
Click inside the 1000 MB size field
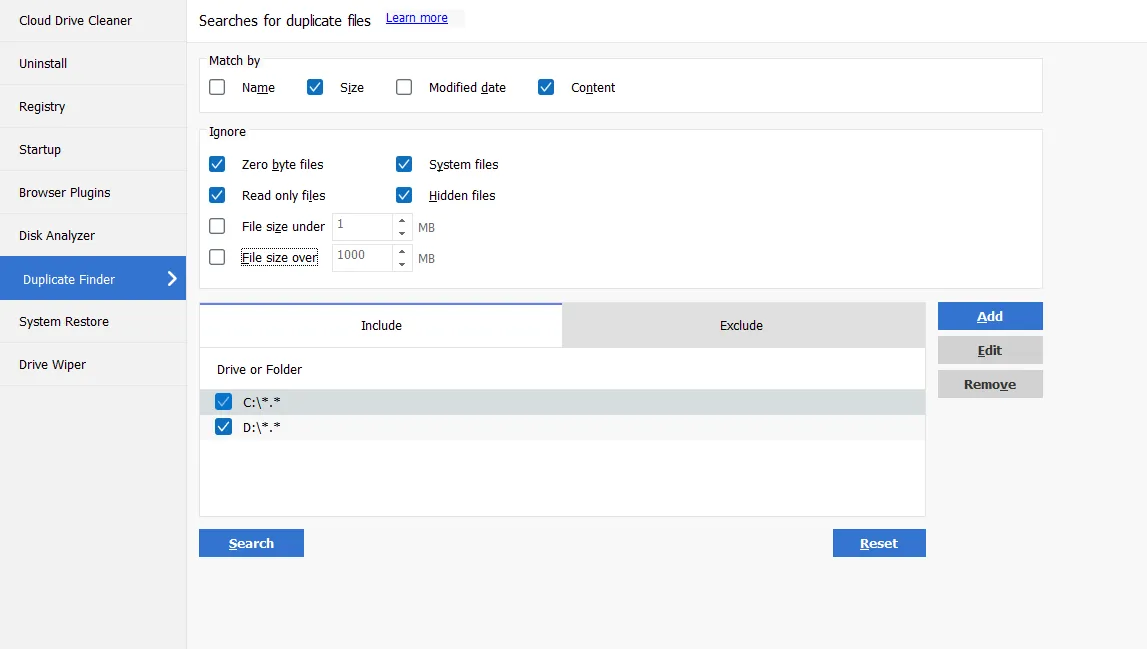pyautogui.click(x=365, y=257)
